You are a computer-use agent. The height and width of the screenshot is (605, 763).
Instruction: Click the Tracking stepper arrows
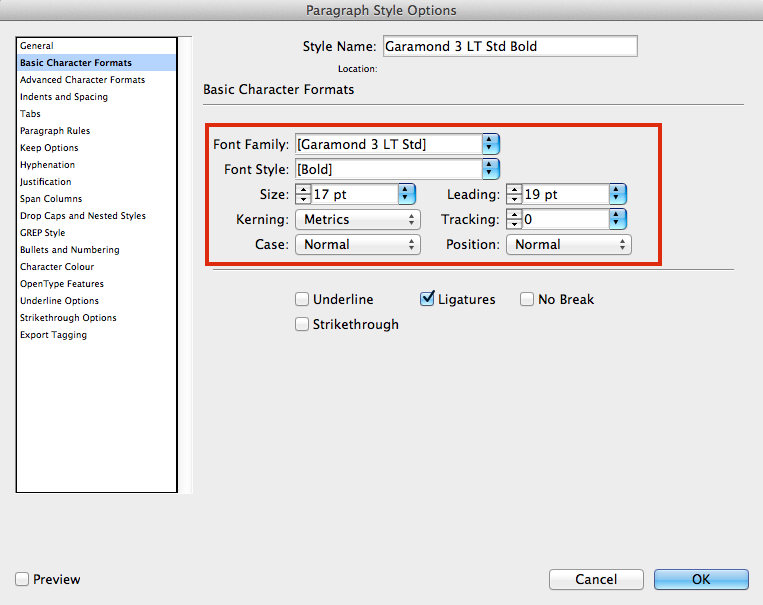[514, 220]
